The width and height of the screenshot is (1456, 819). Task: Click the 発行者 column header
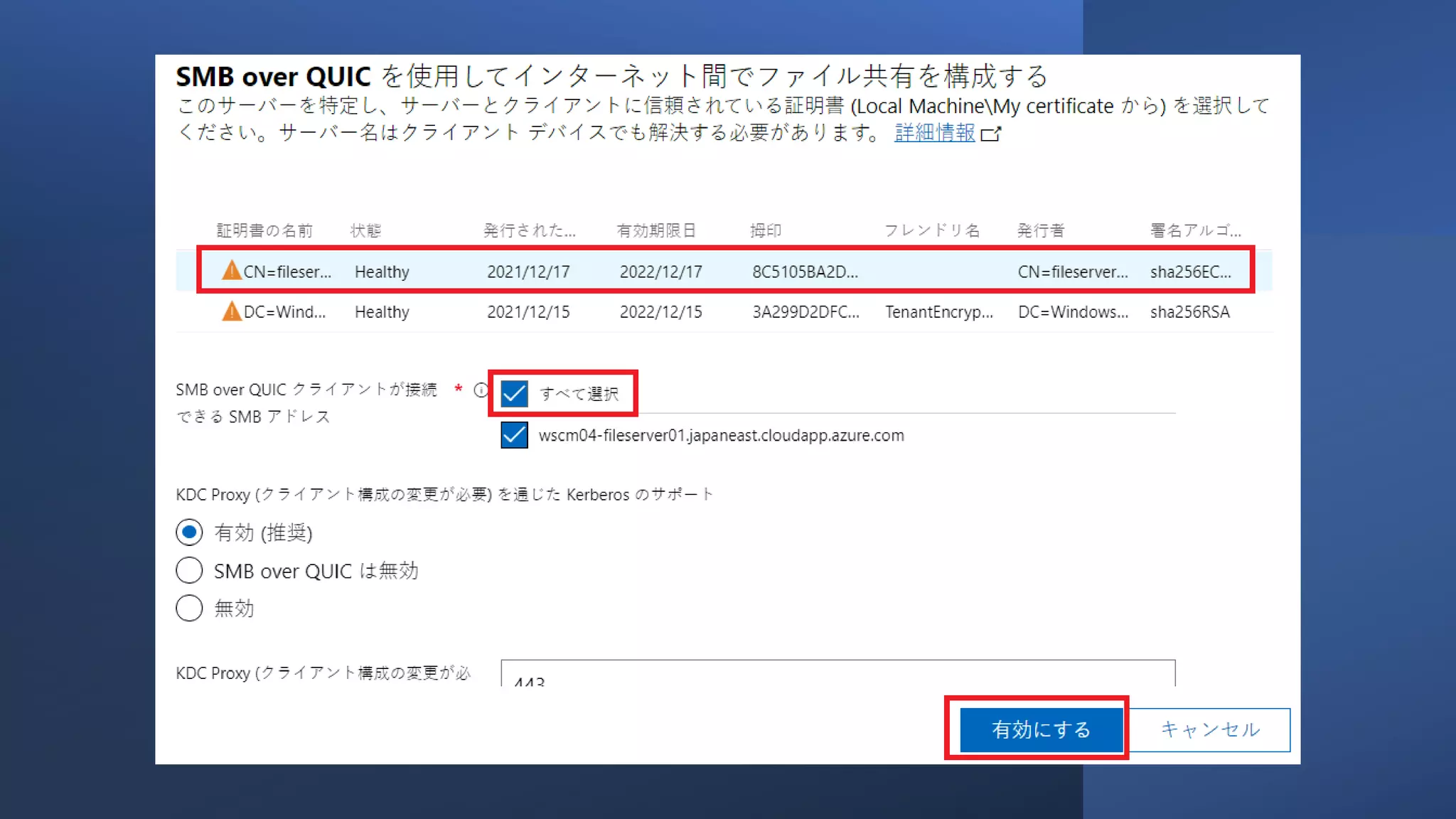coord(1041,230)
